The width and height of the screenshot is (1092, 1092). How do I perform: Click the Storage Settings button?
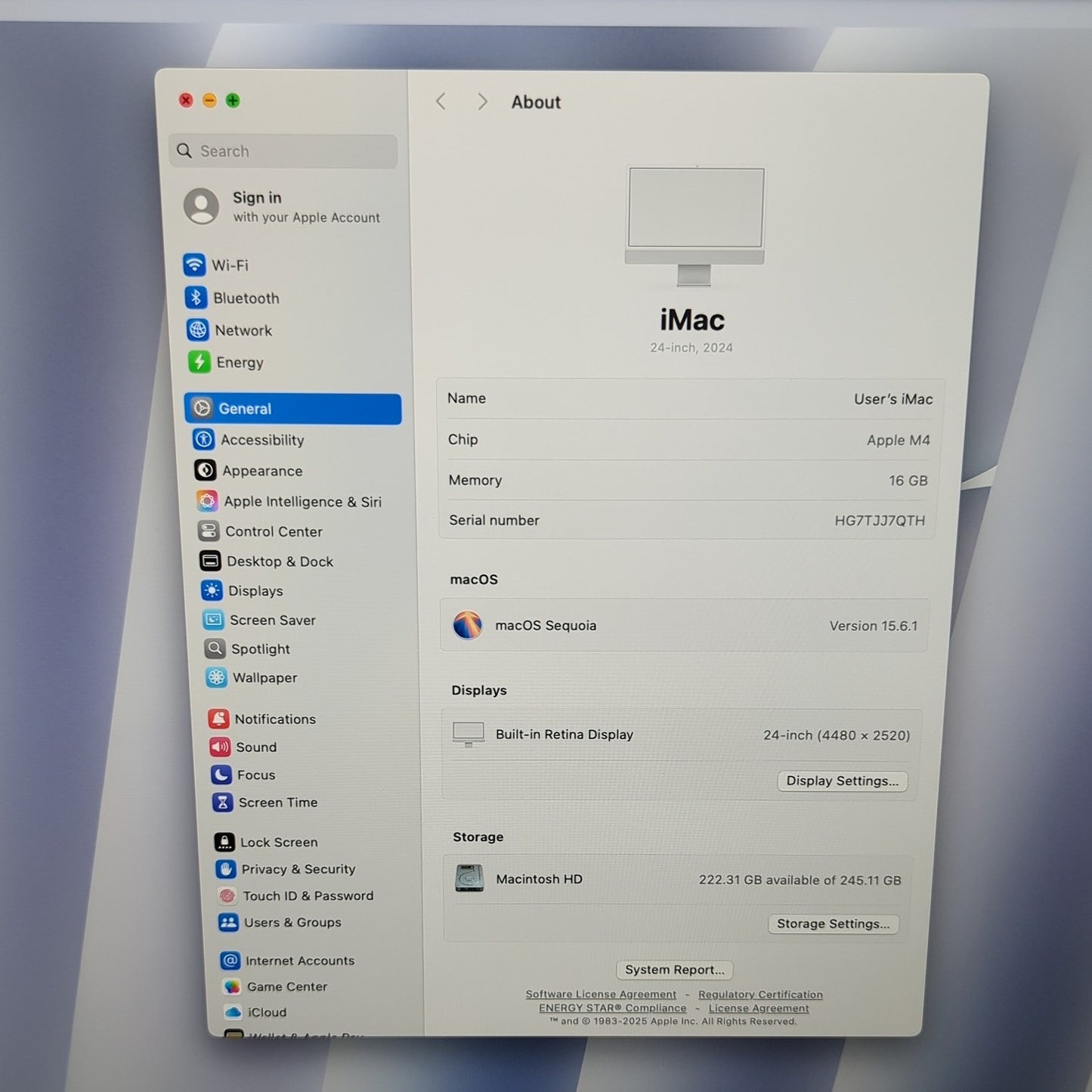tap(834, 923)
